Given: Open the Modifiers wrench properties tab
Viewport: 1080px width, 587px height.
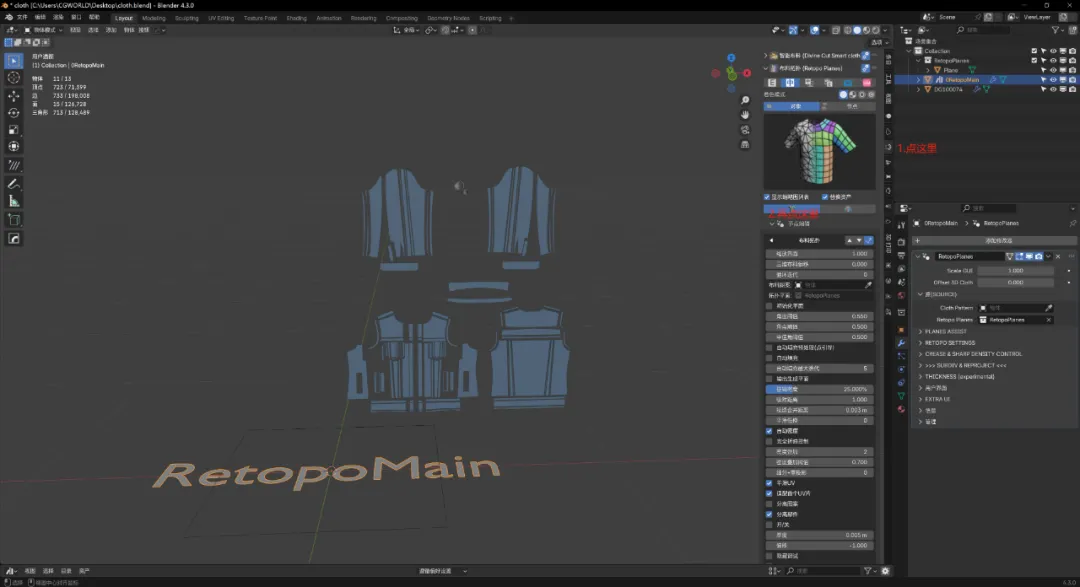Looking at the screenshot, I should (901, 343).
